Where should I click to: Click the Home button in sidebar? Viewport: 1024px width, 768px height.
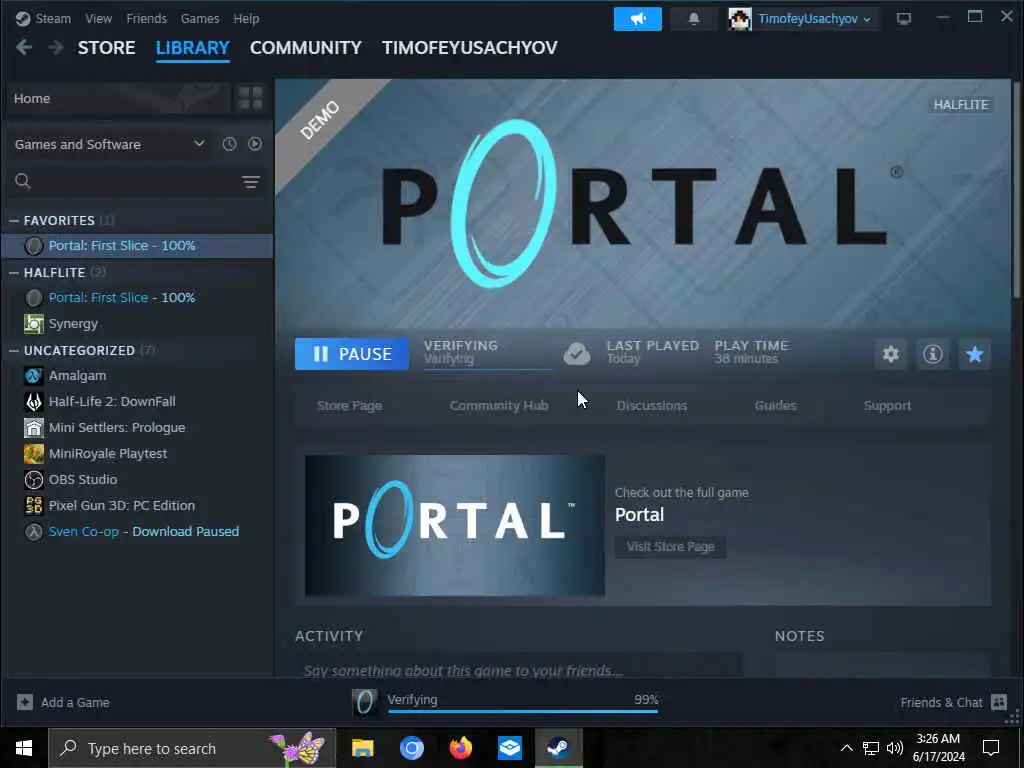118,98
